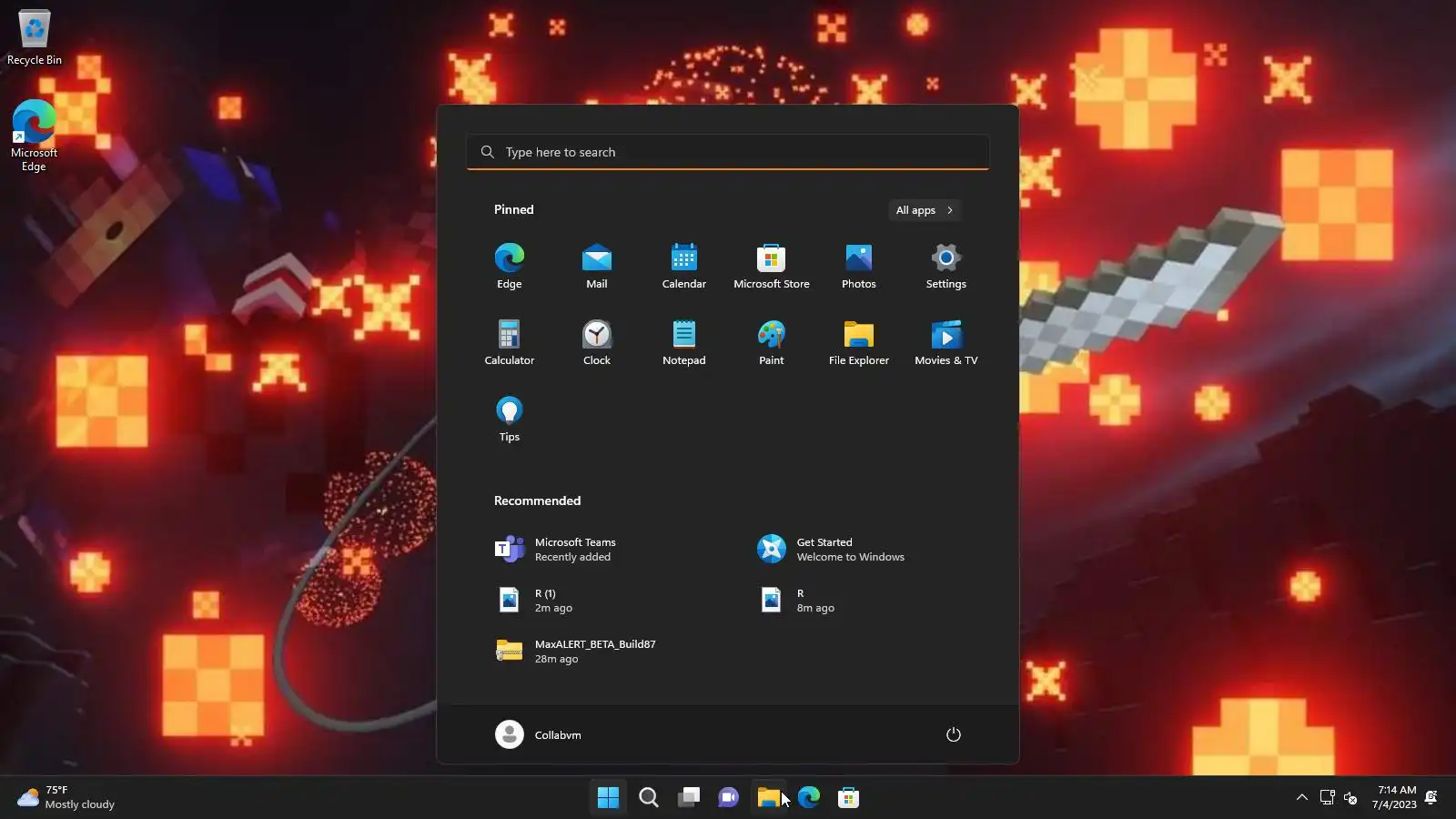Open Task View on the taskbar
The width and height of the screenshot is (1456, 819).
688,798
